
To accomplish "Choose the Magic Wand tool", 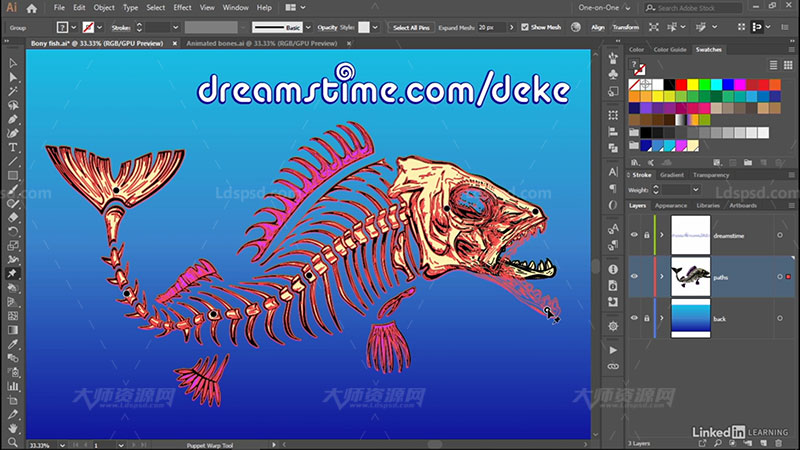I will tap(13, 91).
